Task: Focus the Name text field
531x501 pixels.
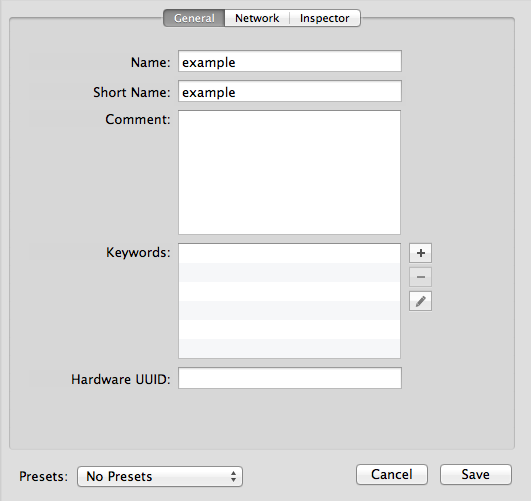Action: tap(290, 61)
